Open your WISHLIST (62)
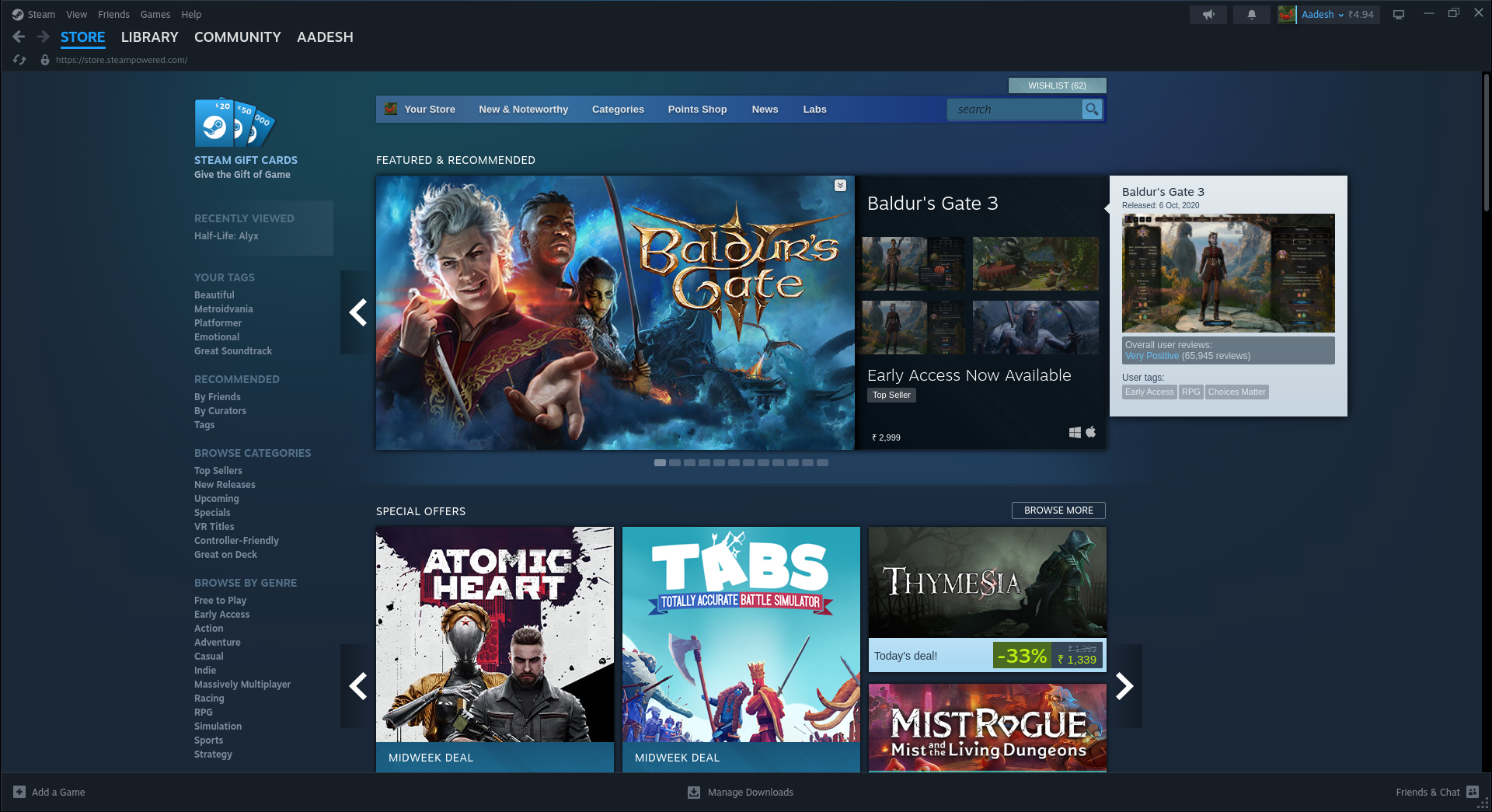1492x812 pixels. click(1058, 85)
